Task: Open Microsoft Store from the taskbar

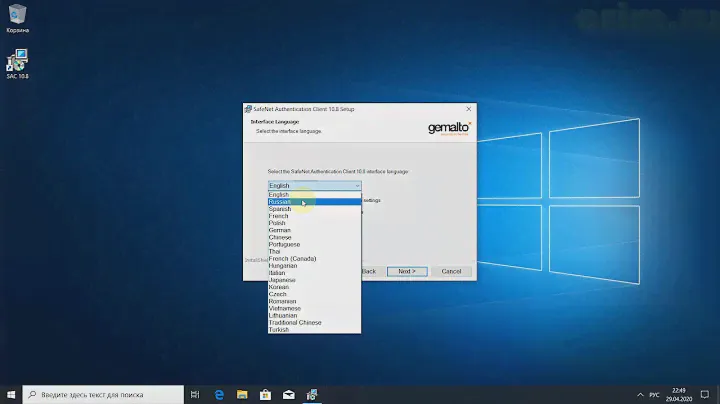Action: (266, 394)
